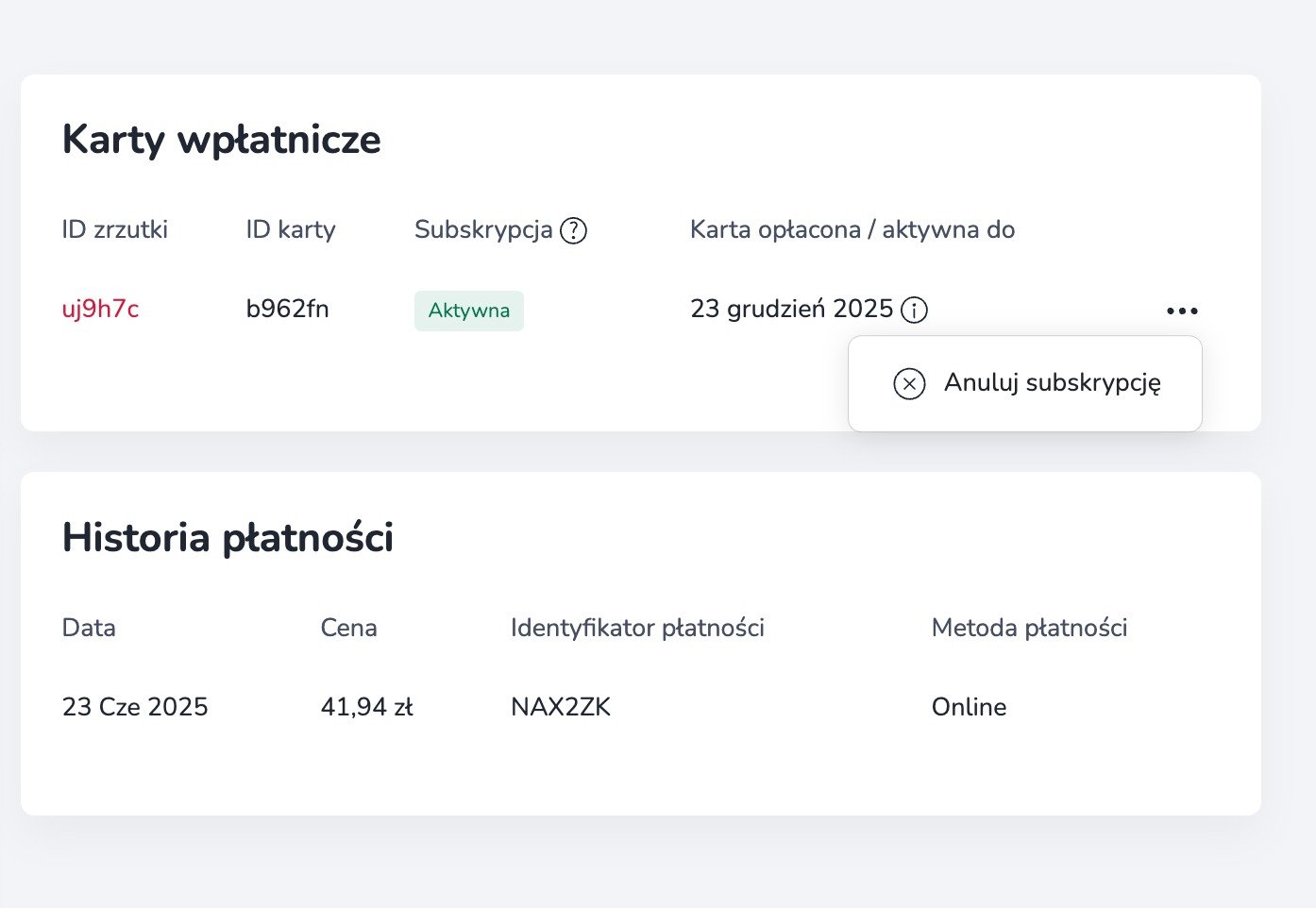Click the date 23 grudzień 2025
This screenshot has width=1316, height=908.
(x=791, y=309)
